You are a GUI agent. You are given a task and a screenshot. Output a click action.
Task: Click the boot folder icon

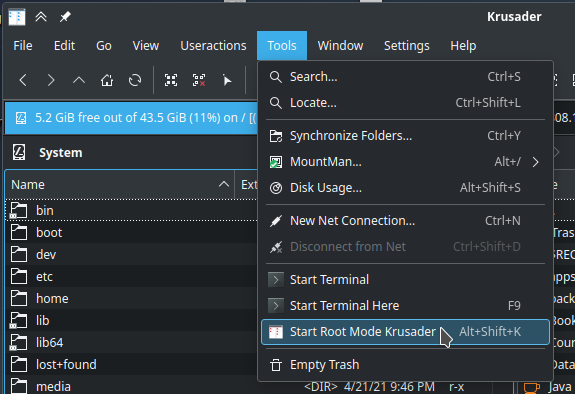(x=18, y=232)
